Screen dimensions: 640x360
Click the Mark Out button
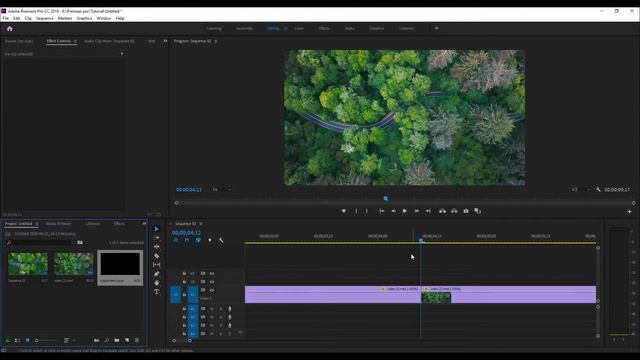tap(367, 211)
